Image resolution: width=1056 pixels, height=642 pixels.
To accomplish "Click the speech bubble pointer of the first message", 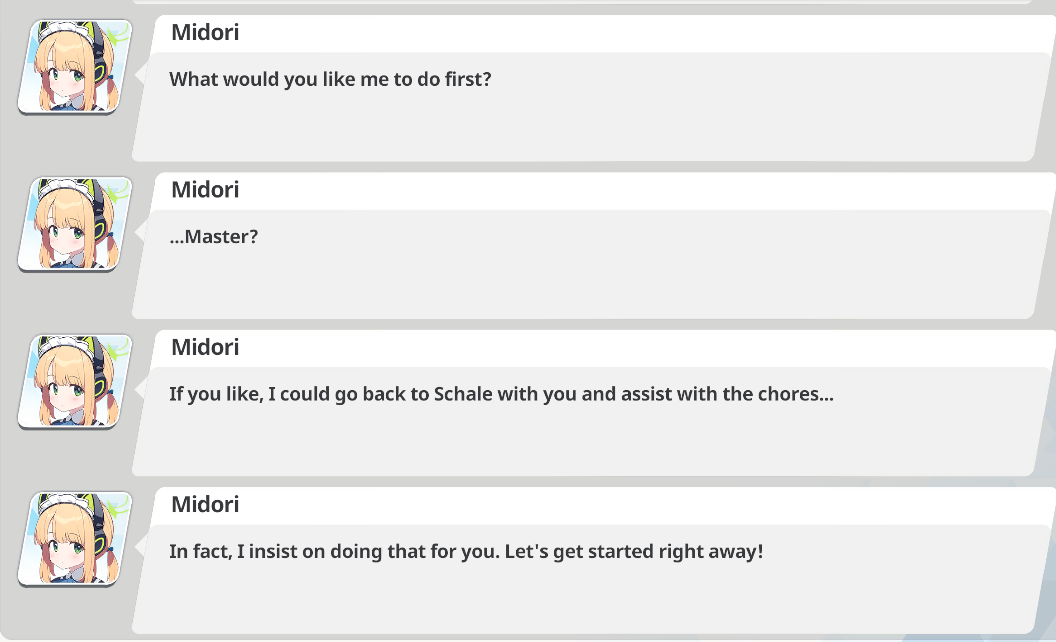I will (x=142, y=74).
